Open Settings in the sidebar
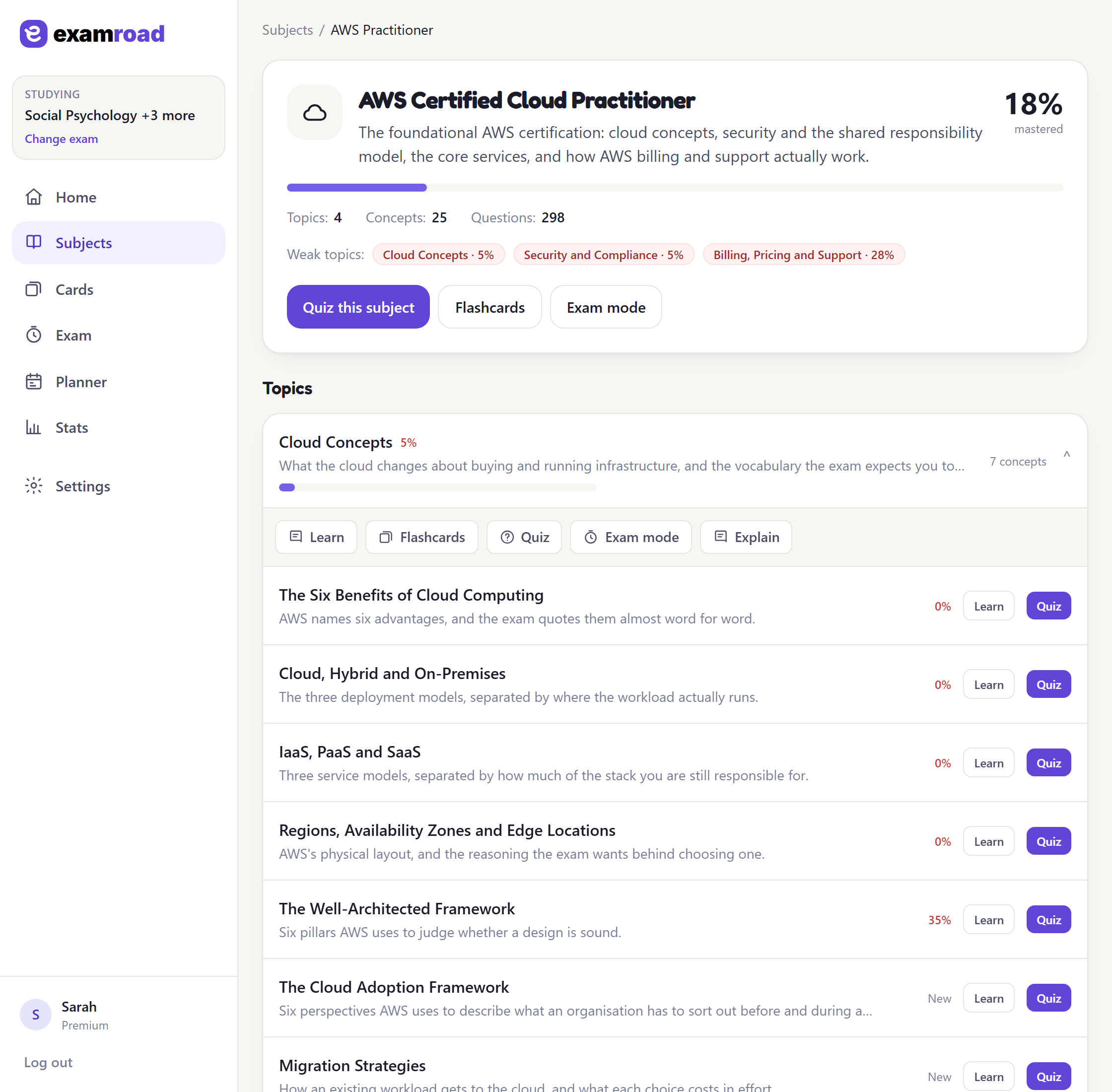This screenshot has width=1112, height=1092. [119, 486]
